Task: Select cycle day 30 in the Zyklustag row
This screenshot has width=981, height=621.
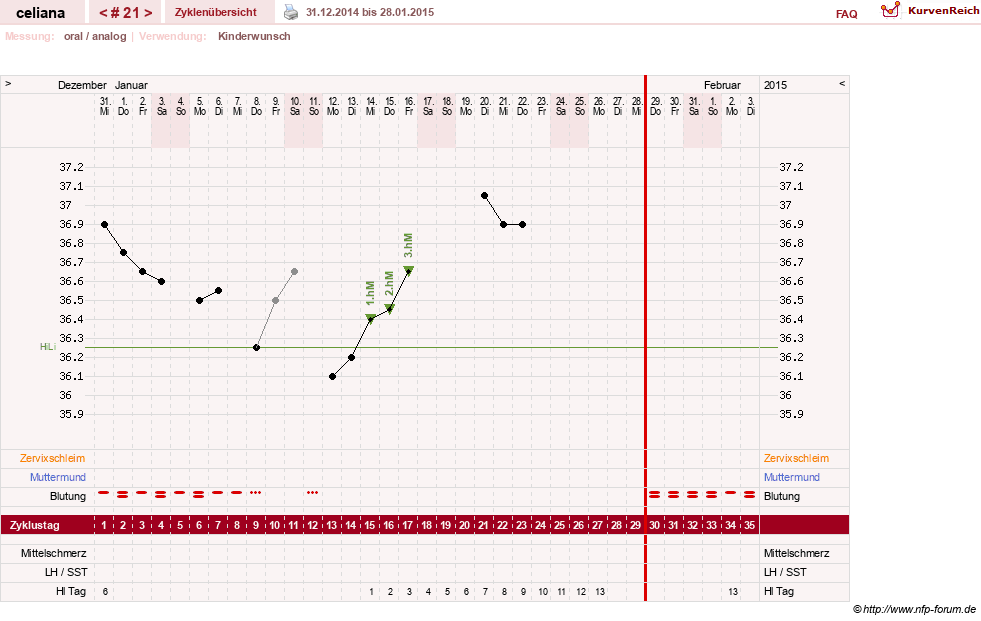Action: coord(654,525)
